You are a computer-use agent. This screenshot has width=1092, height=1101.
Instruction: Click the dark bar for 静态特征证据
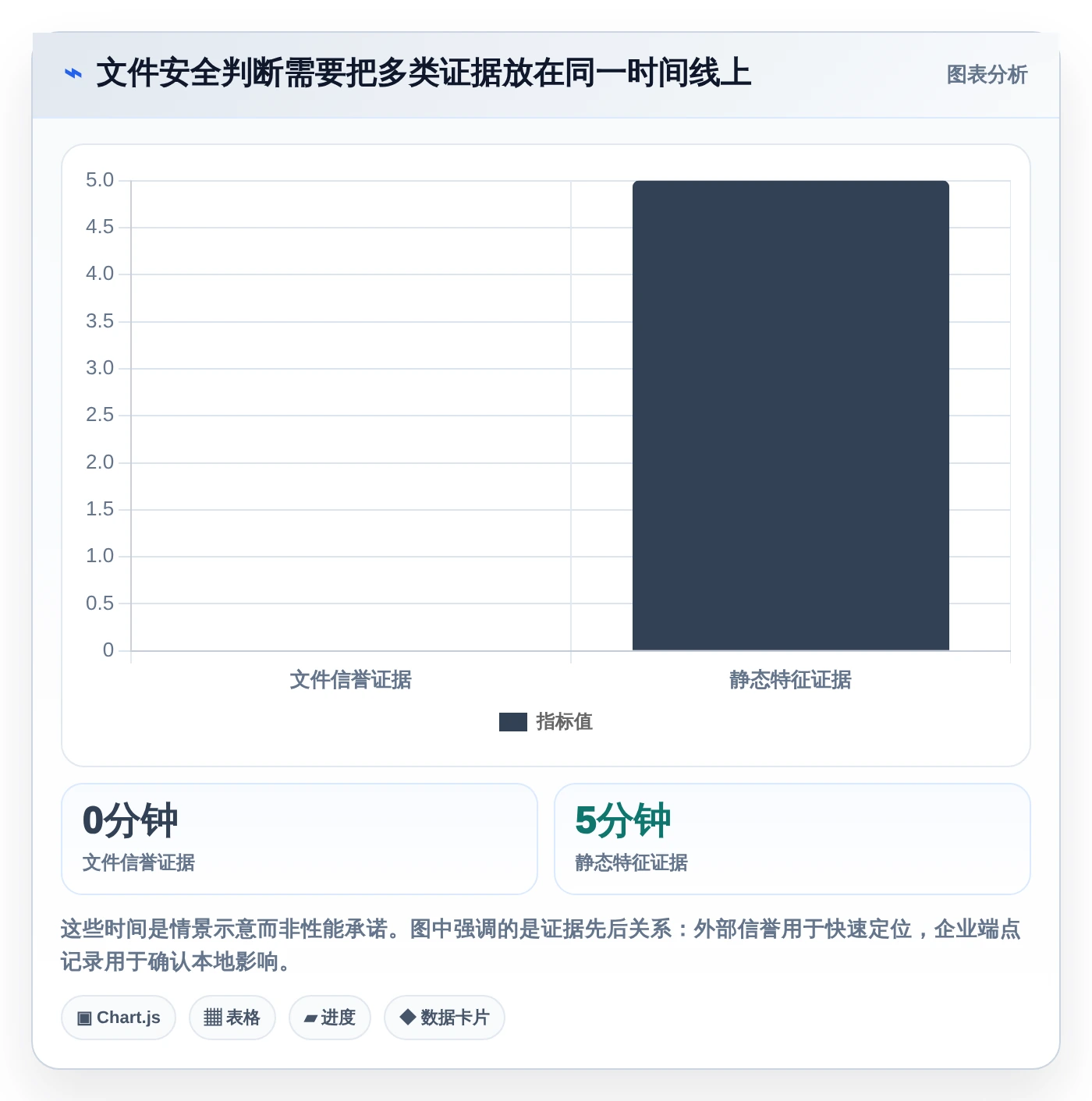click(791, 416)
